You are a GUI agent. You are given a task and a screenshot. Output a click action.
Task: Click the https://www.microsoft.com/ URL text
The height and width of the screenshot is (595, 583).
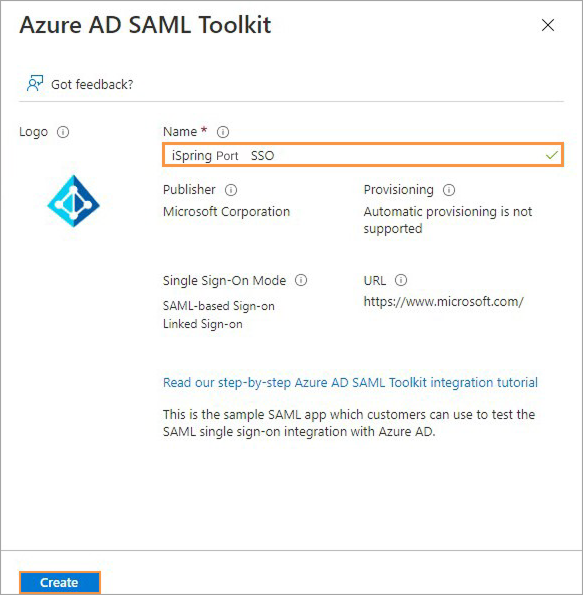[x=444, y=302]
